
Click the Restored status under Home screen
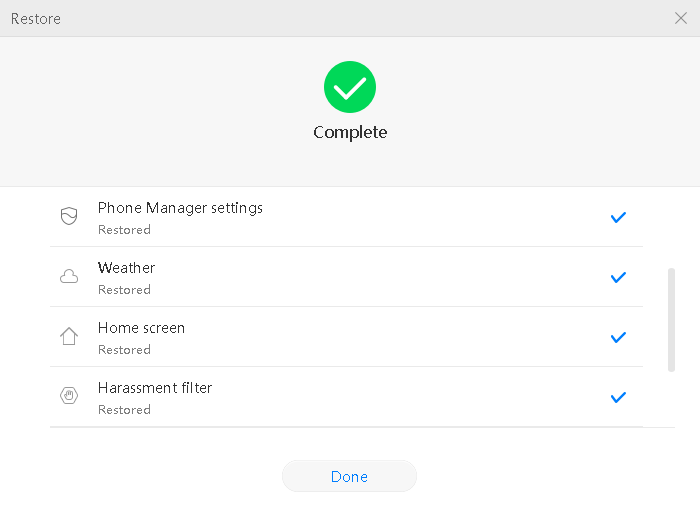coord(124,349)
